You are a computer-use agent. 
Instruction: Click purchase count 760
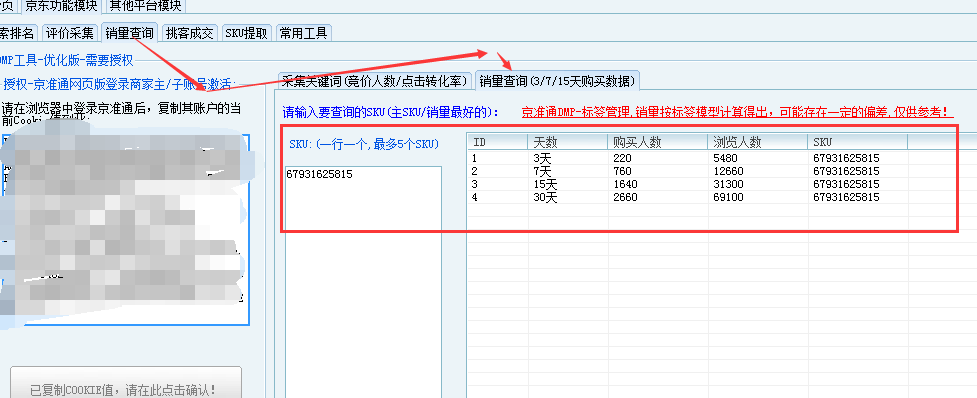pyautogui.click(x=622, y=171)
